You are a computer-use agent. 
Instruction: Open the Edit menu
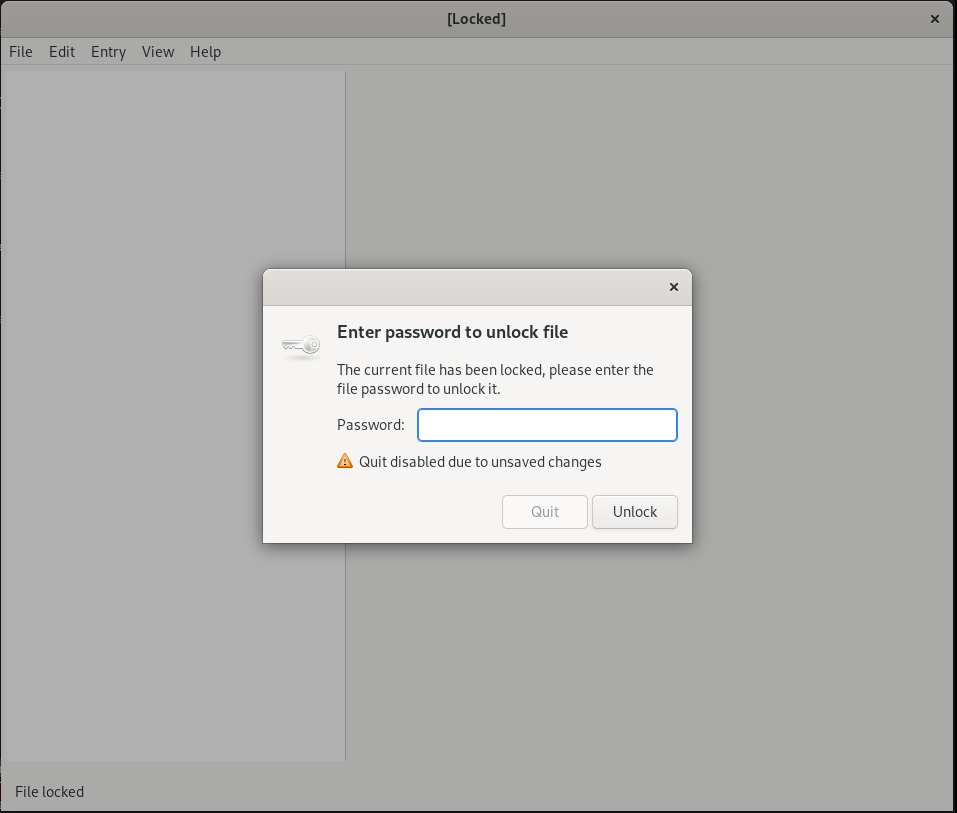pyautogui.click(x=62, y=52)
